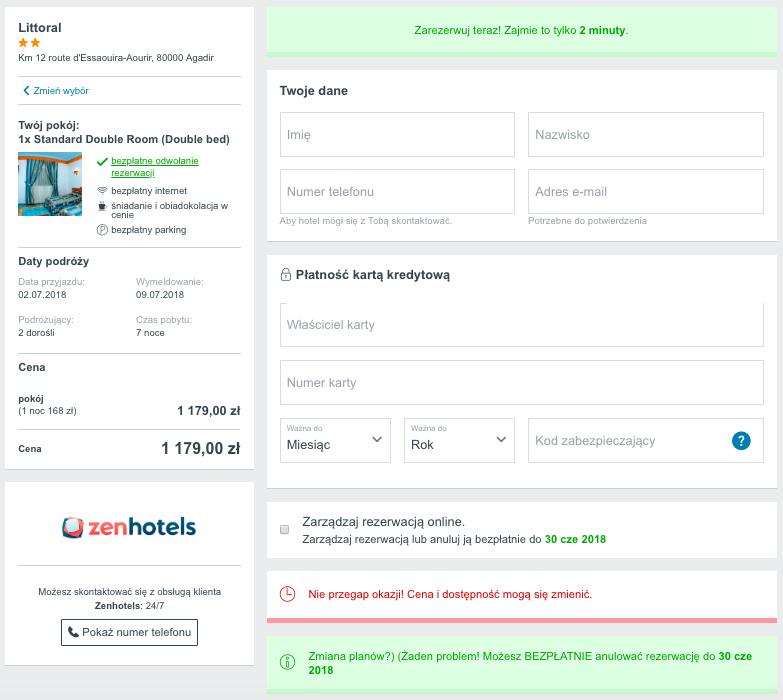Click the phone handset icon in the phone button
This screenshot has width=783, height=700.
click(x=73, y=632)
